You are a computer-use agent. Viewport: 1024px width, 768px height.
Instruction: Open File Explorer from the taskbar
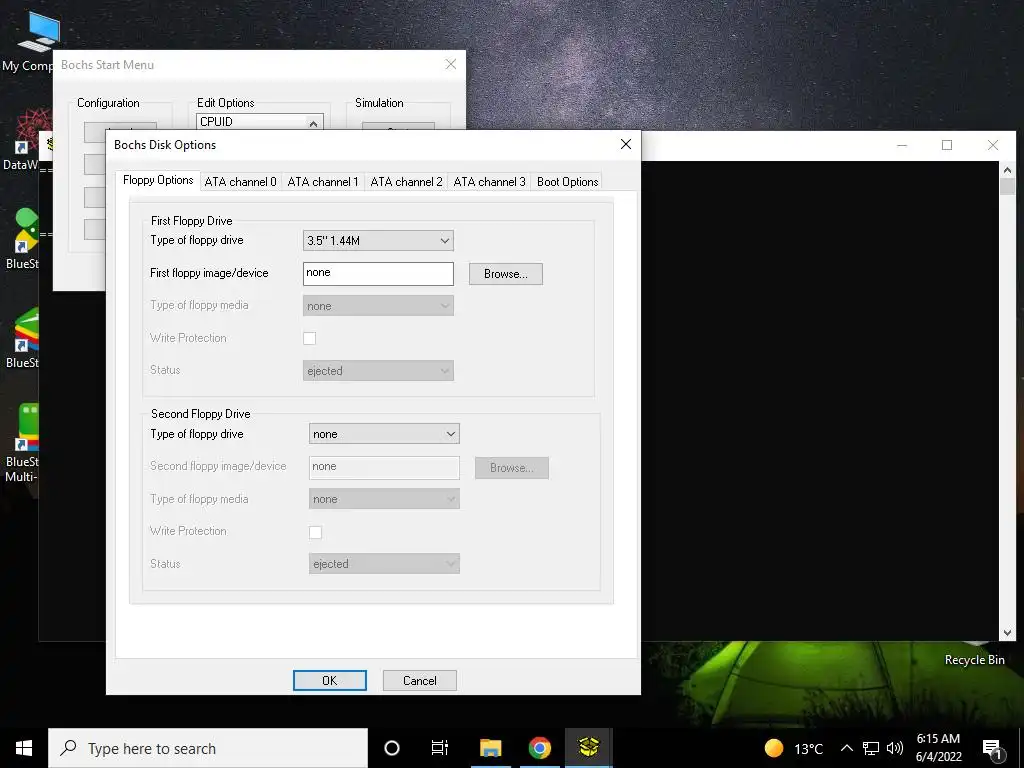(x=490, y=748)
